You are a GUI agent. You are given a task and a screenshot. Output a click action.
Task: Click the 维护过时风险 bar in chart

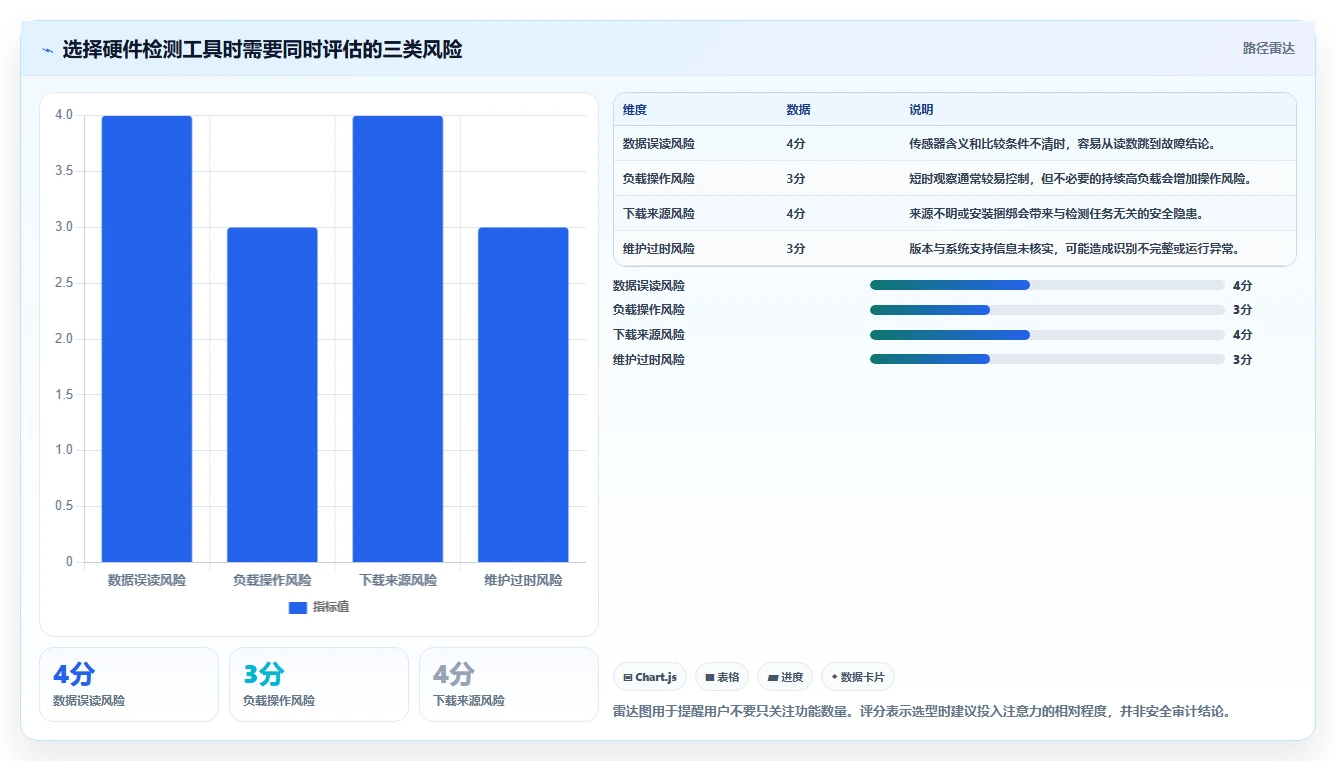click(x=523, y=395)
